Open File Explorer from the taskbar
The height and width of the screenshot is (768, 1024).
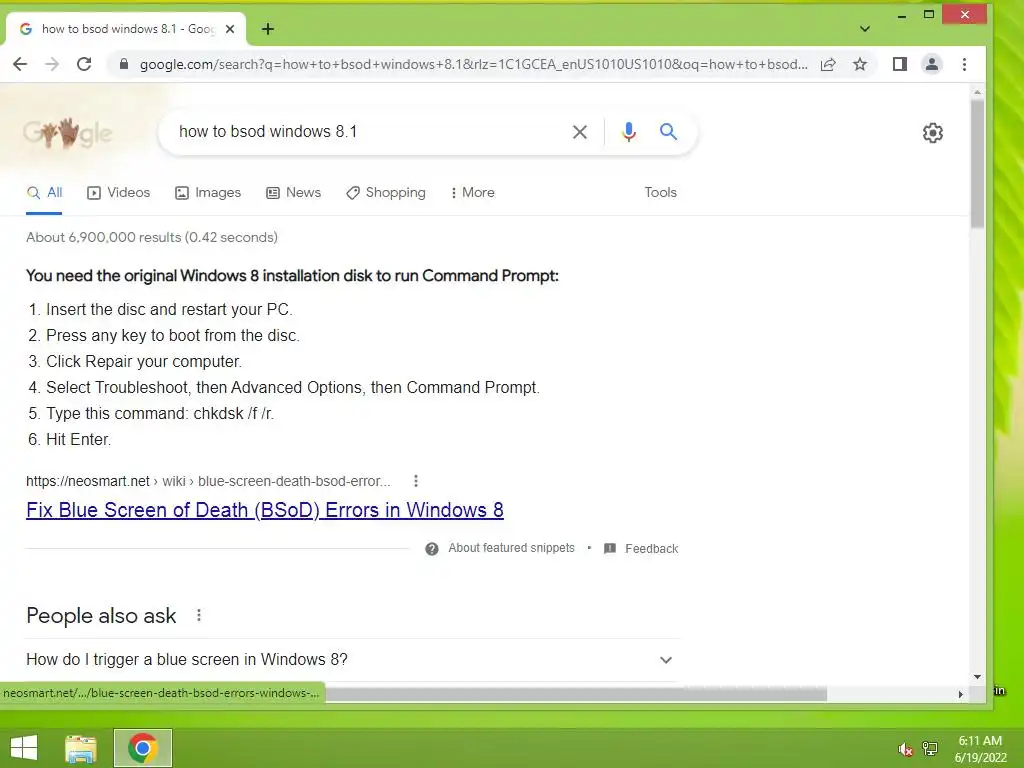click(x=81, y=748)
